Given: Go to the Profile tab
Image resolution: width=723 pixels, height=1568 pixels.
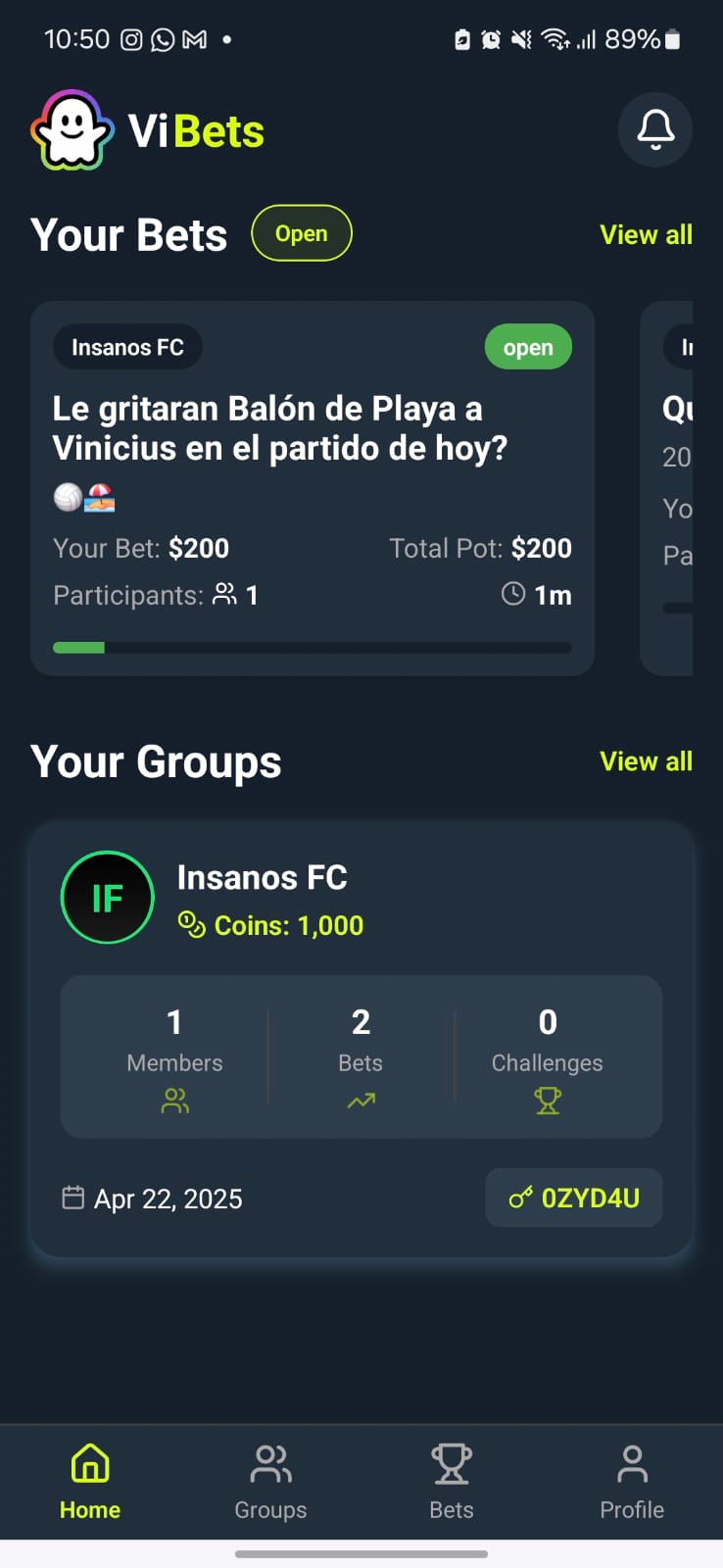Looking at the screenshot, I should pos(632,1482).
